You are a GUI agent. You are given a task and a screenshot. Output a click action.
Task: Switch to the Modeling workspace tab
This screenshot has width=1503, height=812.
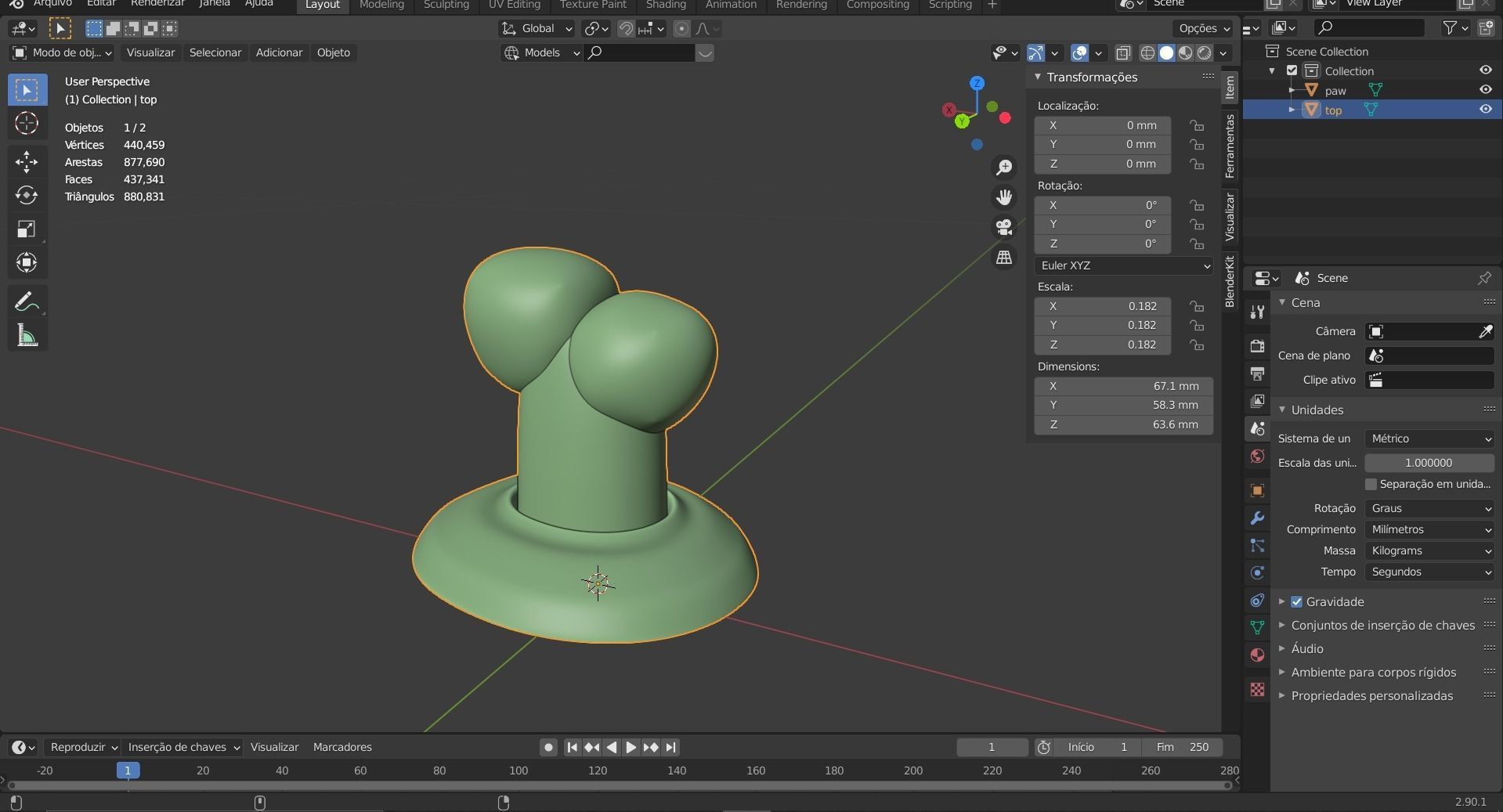click(381, 5)
